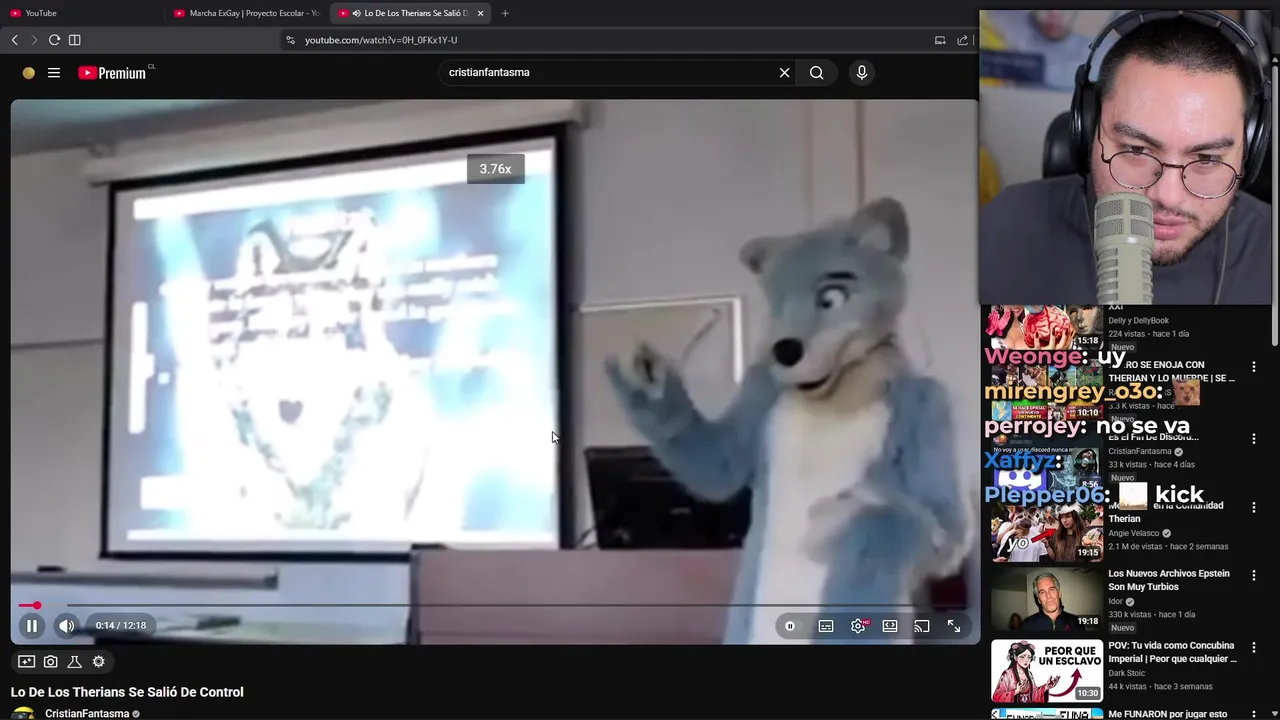Open the player settings gear menu
Screen dimensions: 1280x720
[858, 626]
